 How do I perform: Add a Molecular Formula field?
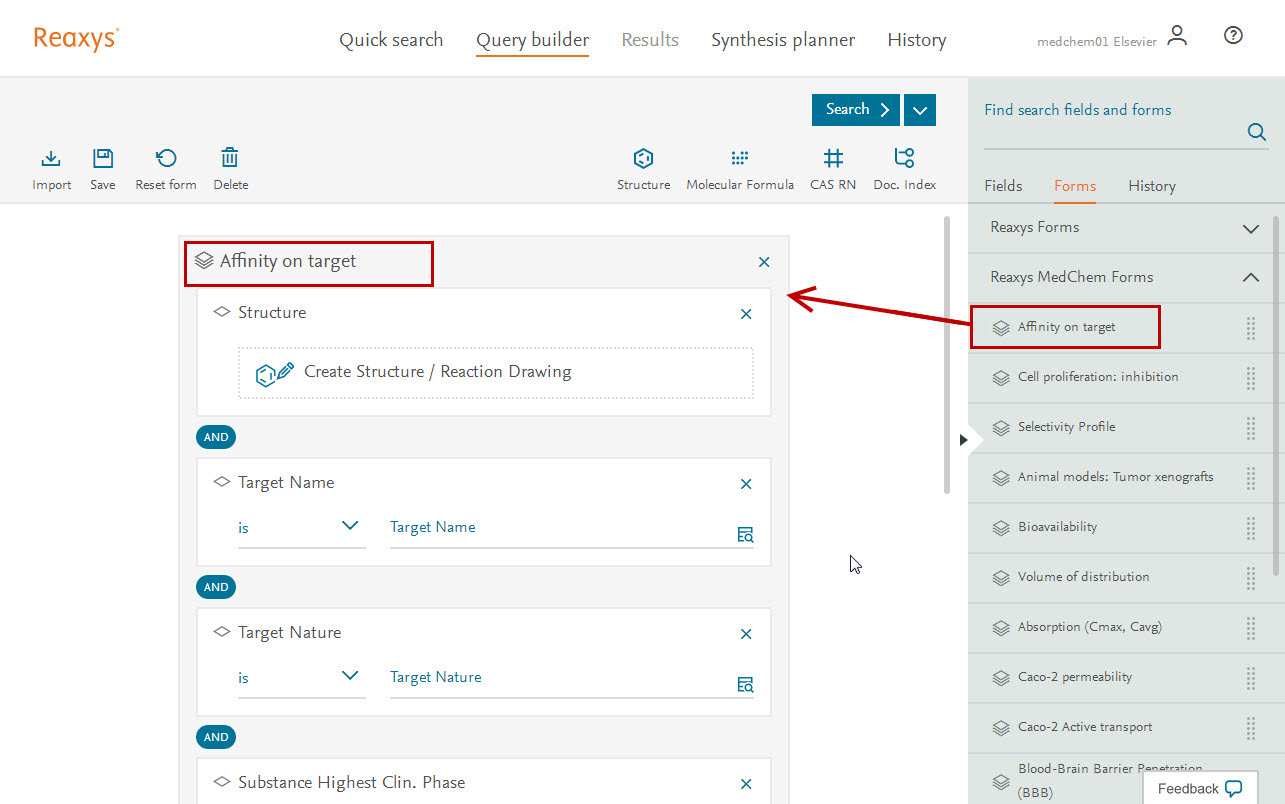pos(740,159)
